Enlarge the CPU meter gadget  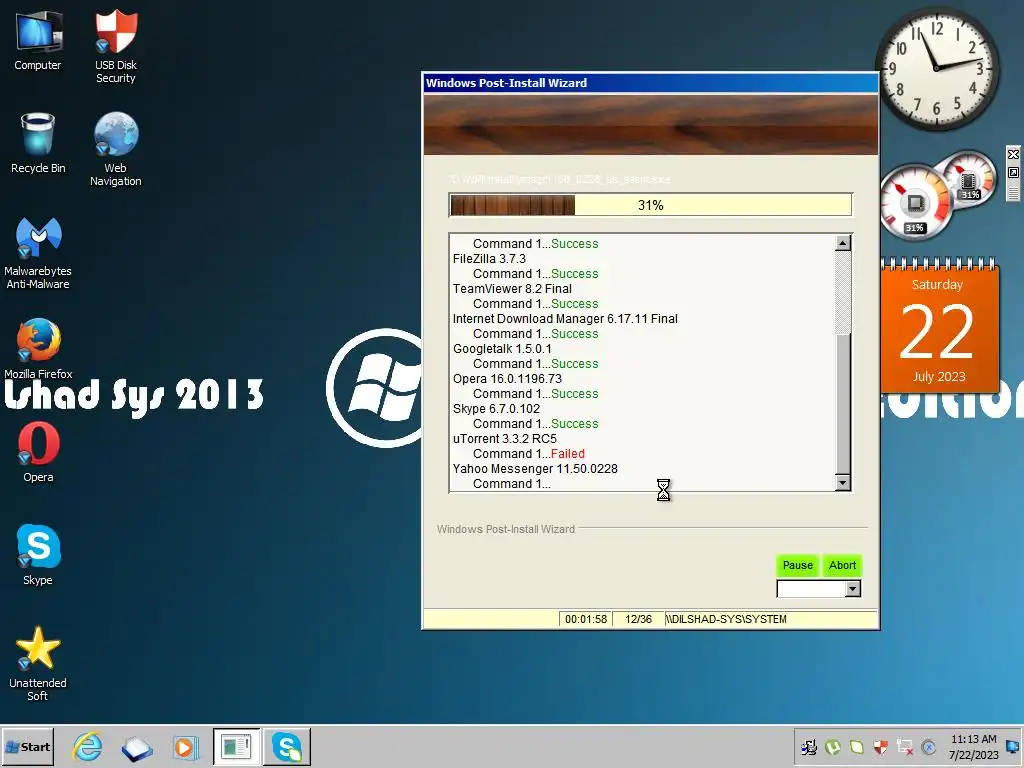click(1013, 172)
